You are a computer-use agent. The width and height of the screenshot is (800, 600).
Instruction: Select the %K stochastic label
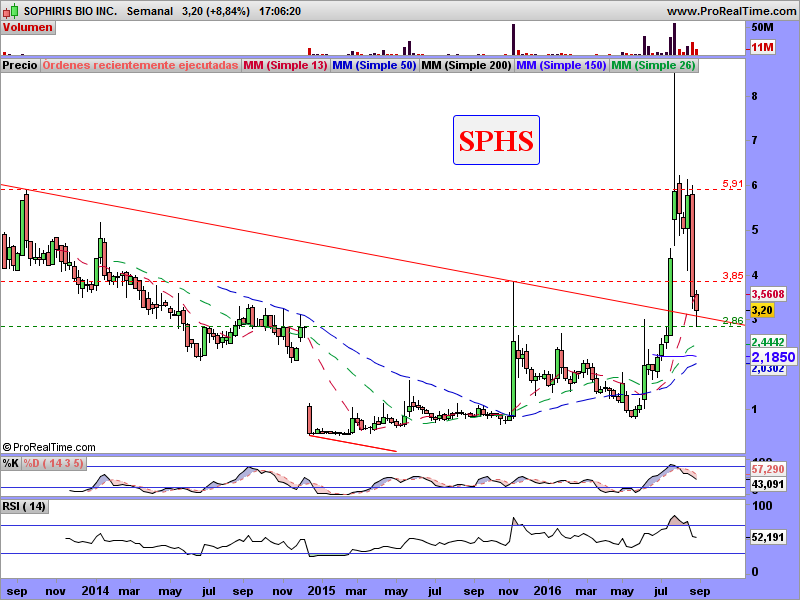point(11,463)
